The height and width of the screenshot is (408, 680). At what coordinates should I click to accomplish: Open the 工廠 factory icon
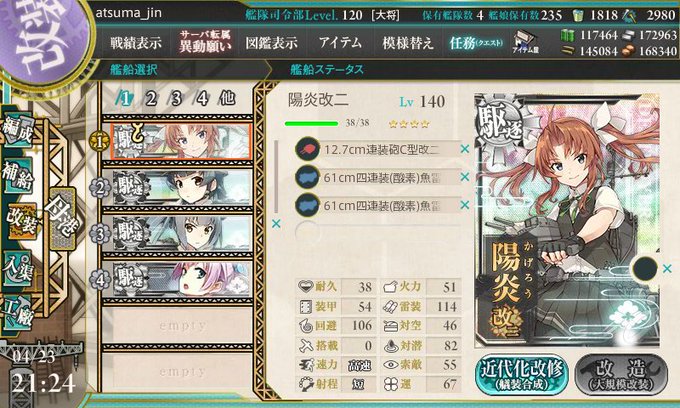point(17,312)
